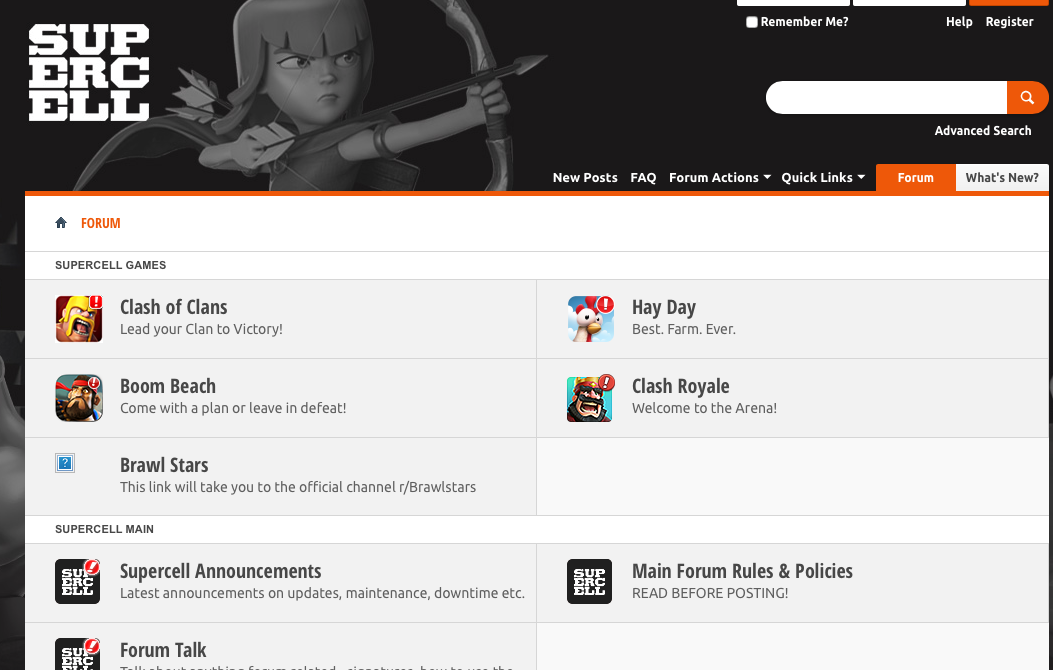The width and height of the screenshot is (1053, 670).
Task: Click 'Come with a plan or leave in defeat!'
Action: click(233, 408)
